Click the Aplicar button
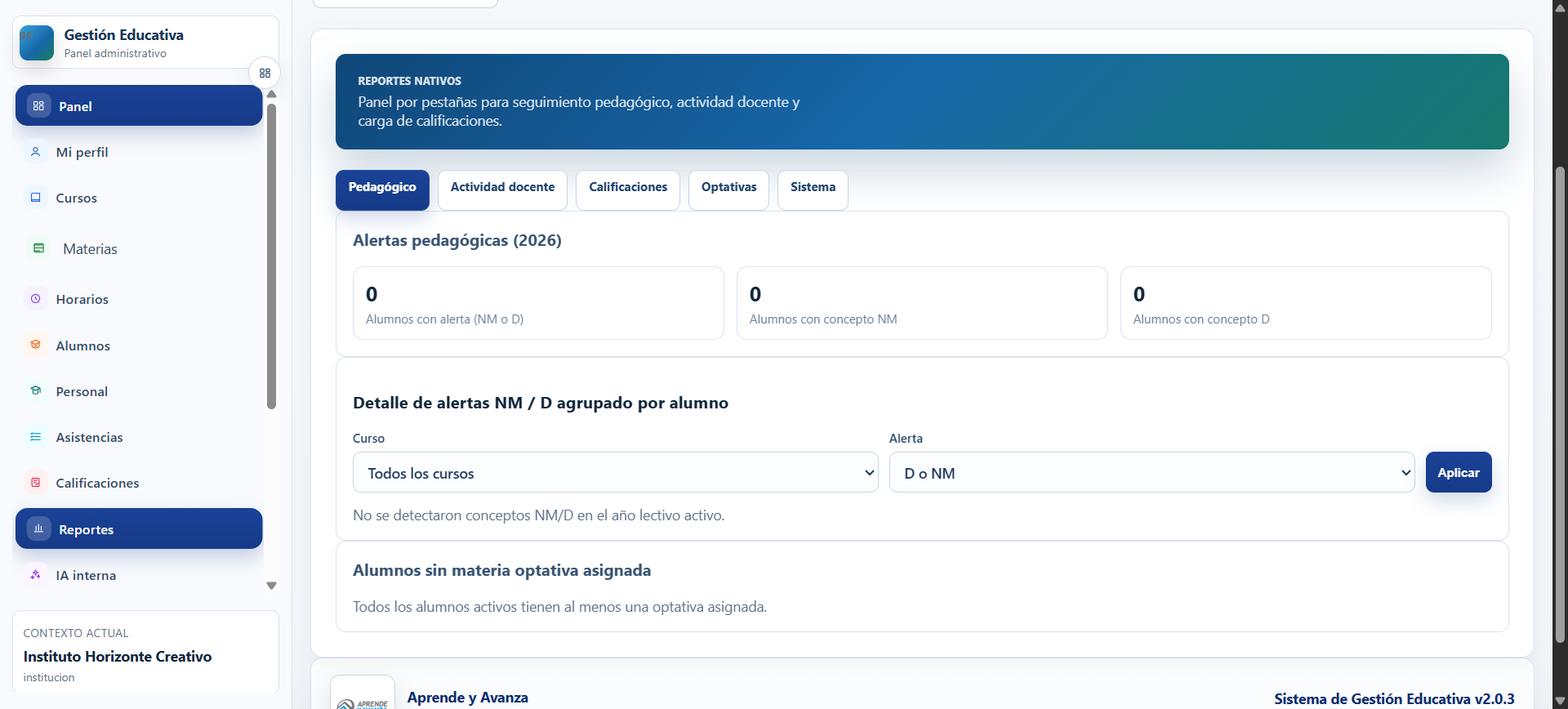The image size is (1568, 709). tap(1459, 472)
